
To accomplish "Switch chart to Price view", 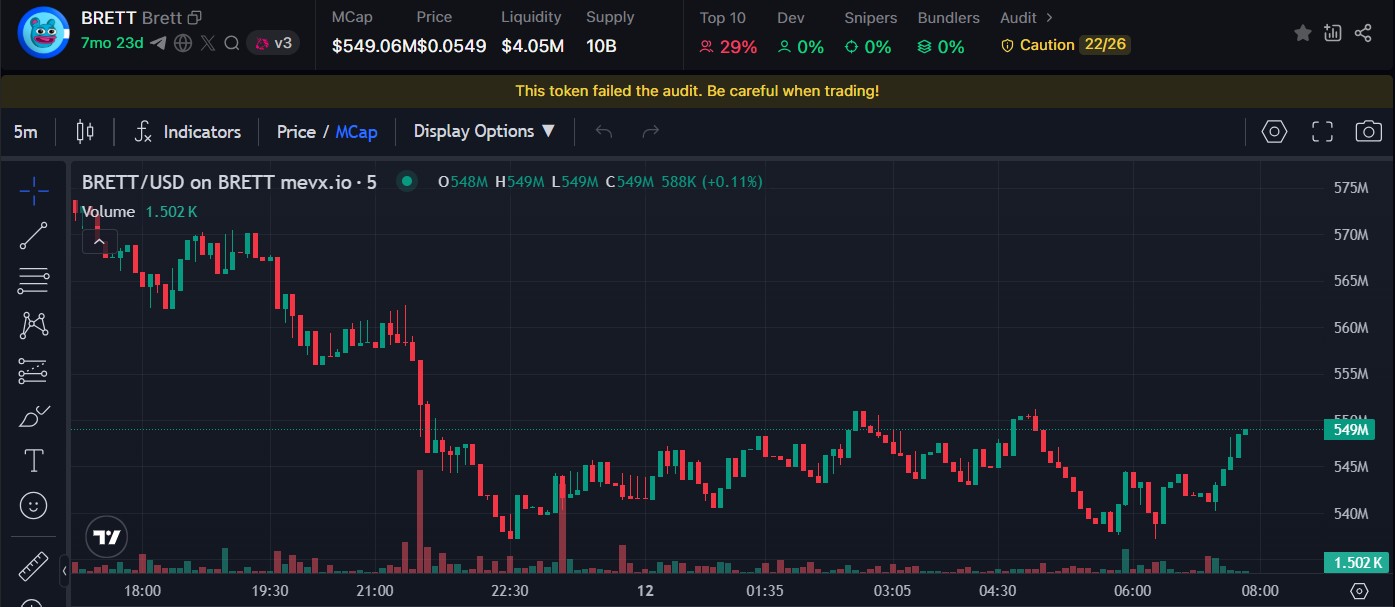I will tap(296, 132).
